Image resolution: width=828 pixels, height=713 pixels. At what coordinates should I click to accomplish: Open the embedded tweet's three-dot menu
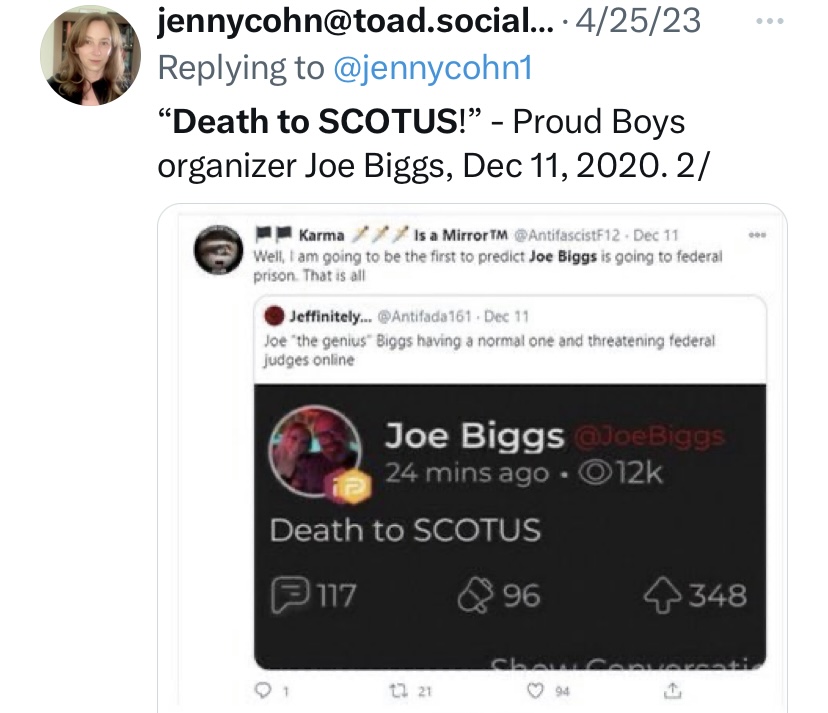pyautogui.click(x=757, y=235)
